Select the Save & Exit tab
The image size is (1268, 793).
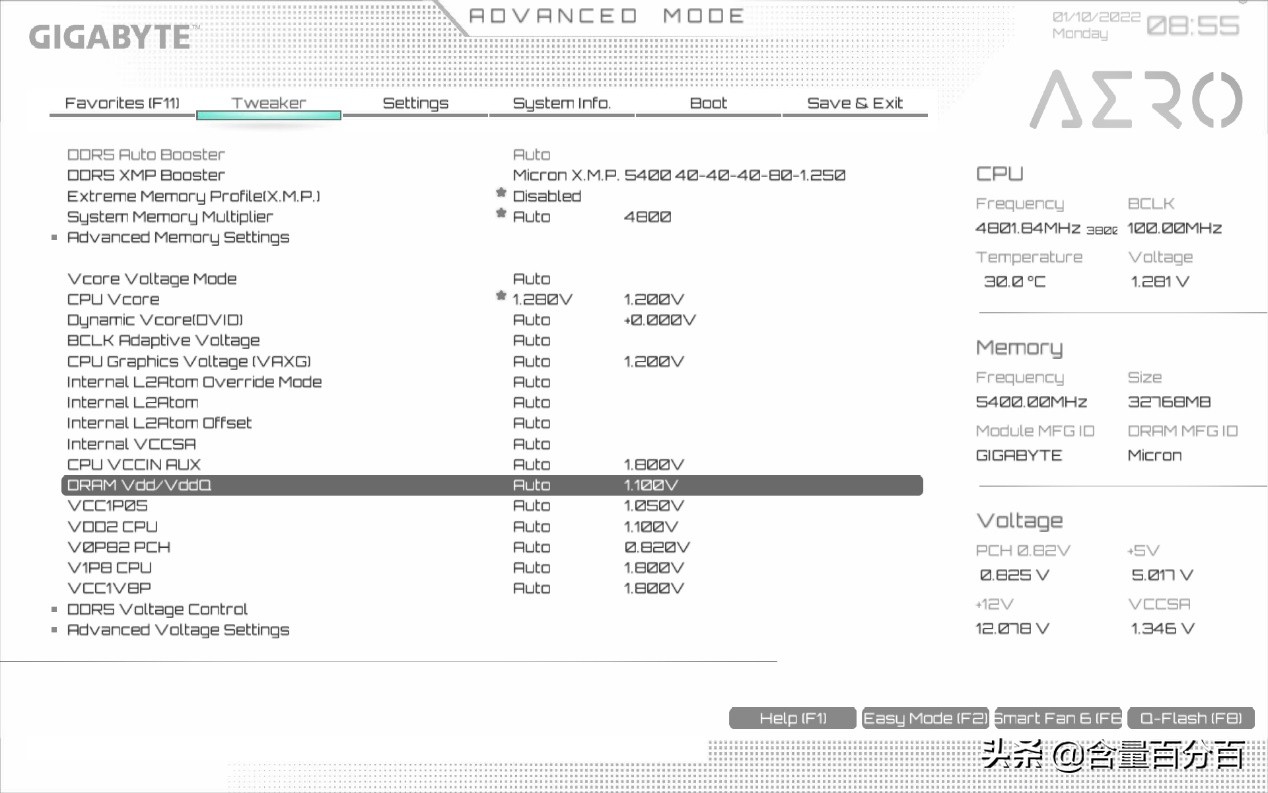click(x=855, y=103)
